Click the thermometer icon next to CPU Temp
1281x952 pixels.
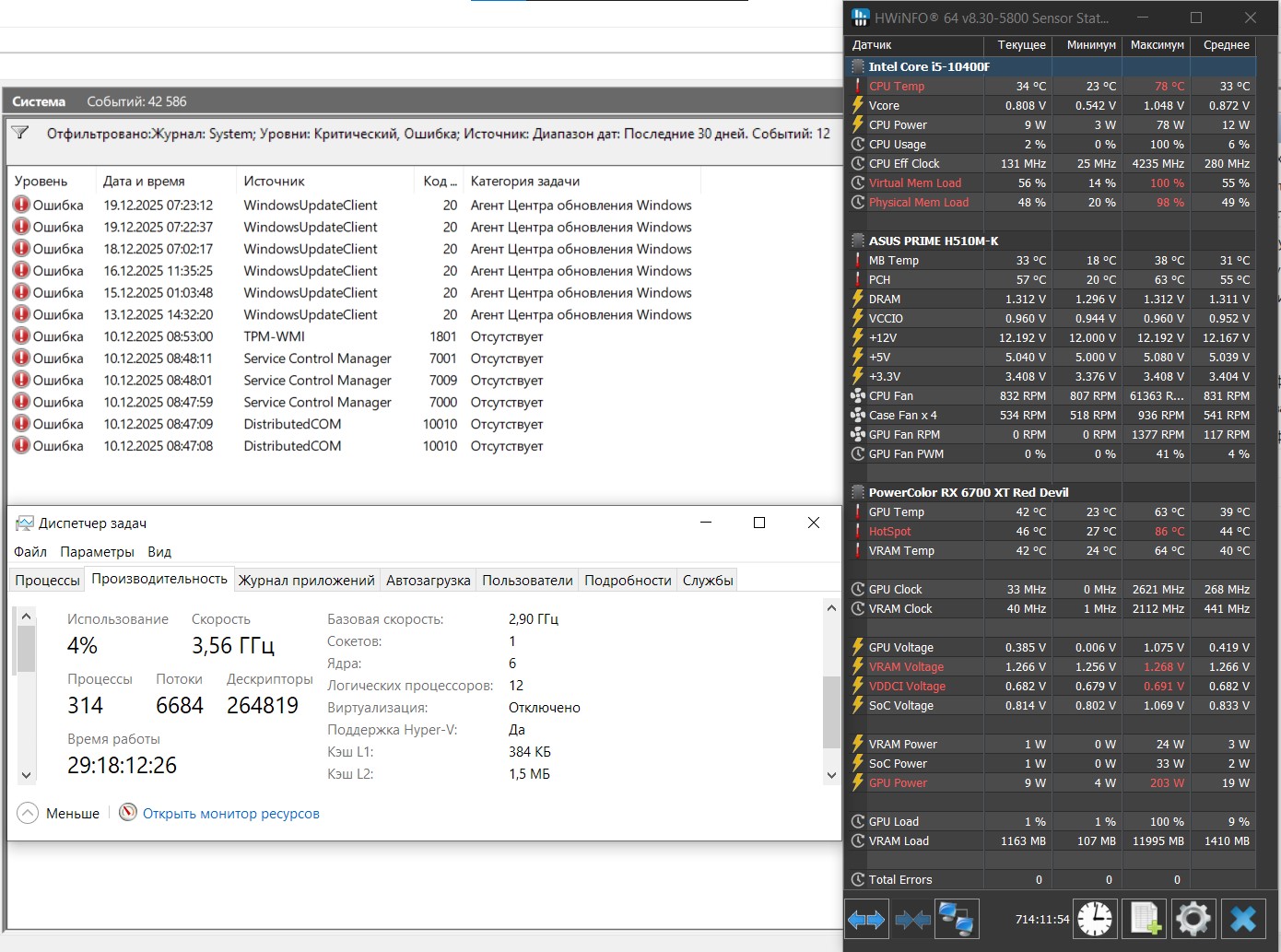858,86
